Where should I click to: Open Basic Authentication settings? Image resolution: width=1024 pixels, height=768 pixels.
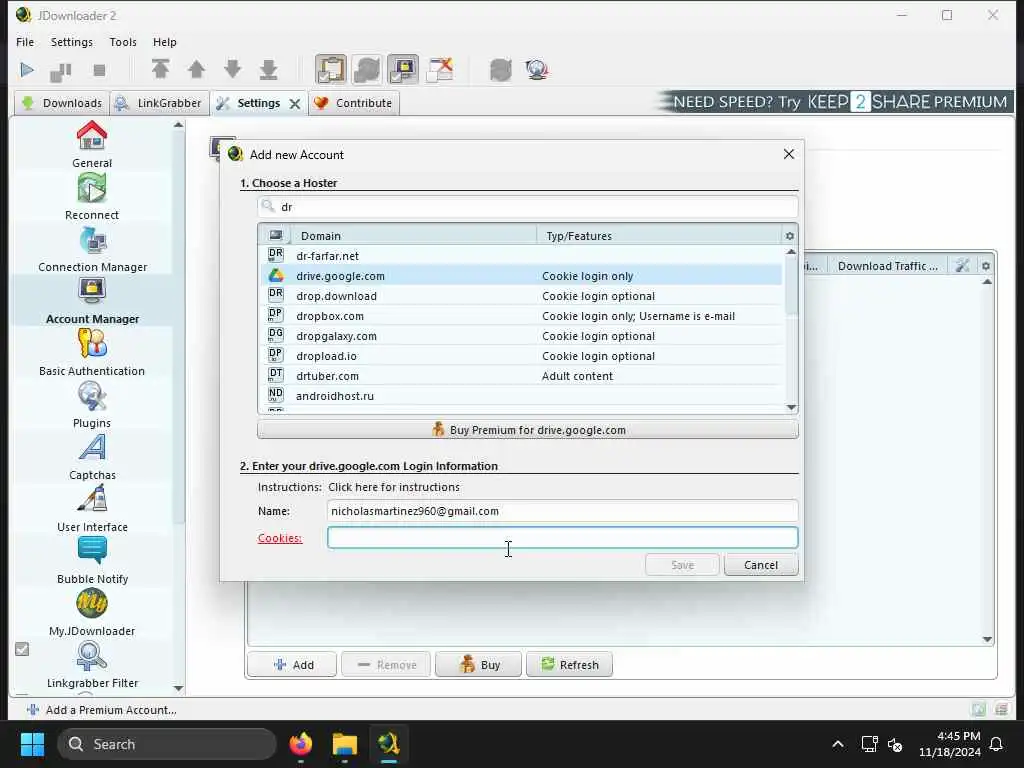point(92,353)
